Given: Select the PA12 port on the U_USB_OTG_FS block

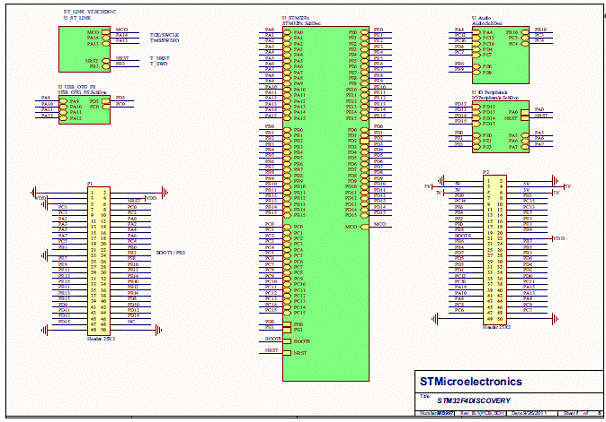Looking at the screenshot, I should 63,118.
